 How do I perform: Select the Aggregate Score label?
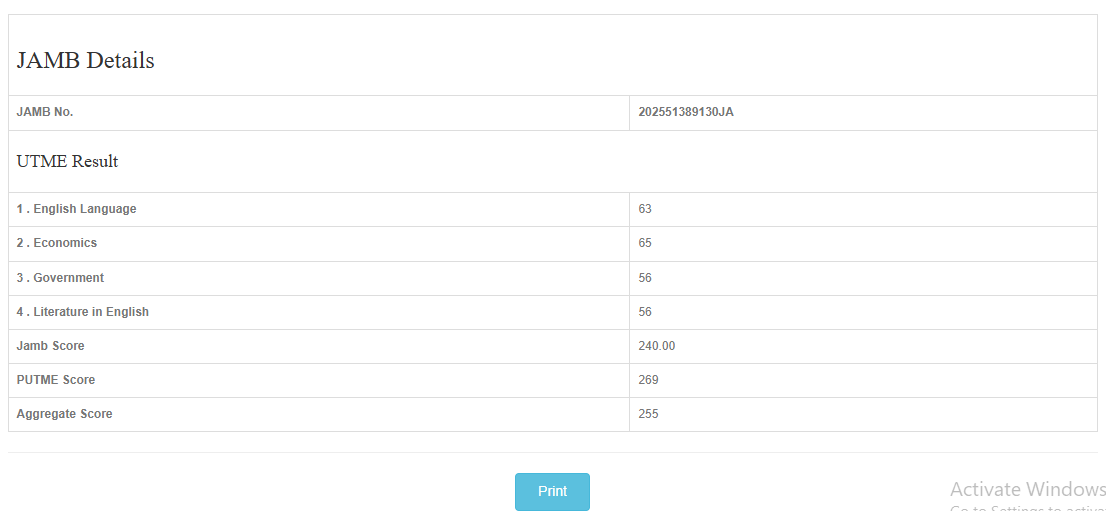(65, 414)
